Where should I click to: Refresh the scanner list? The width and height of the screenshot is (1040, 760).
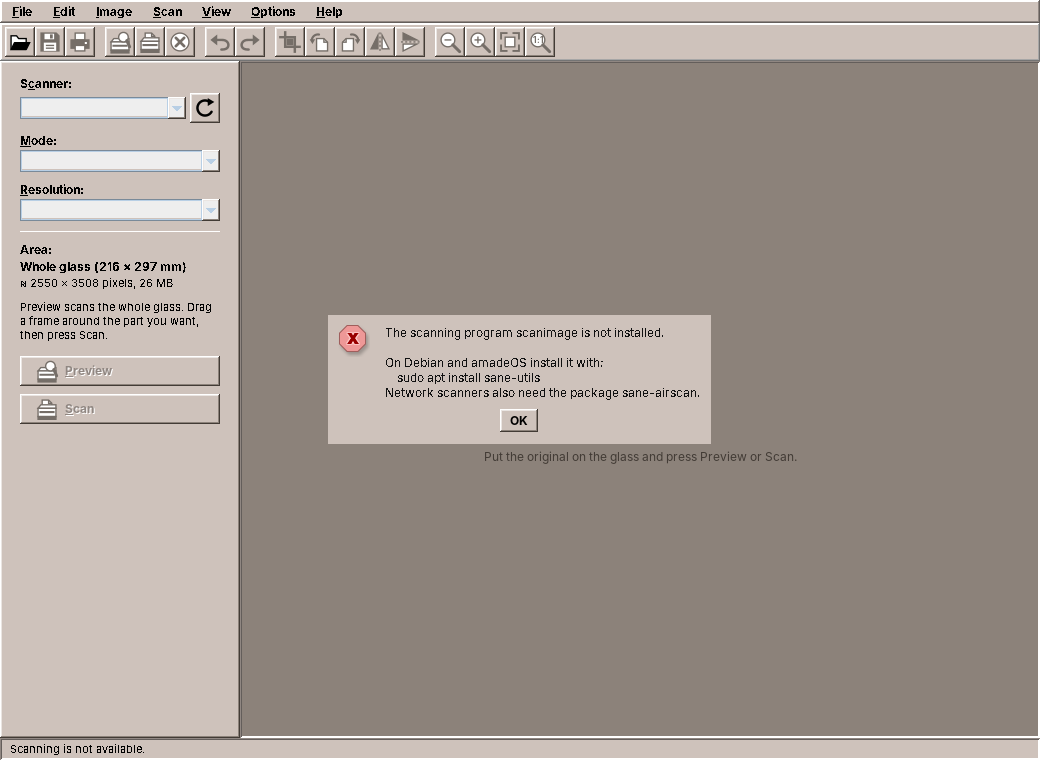tap(205, 107)
